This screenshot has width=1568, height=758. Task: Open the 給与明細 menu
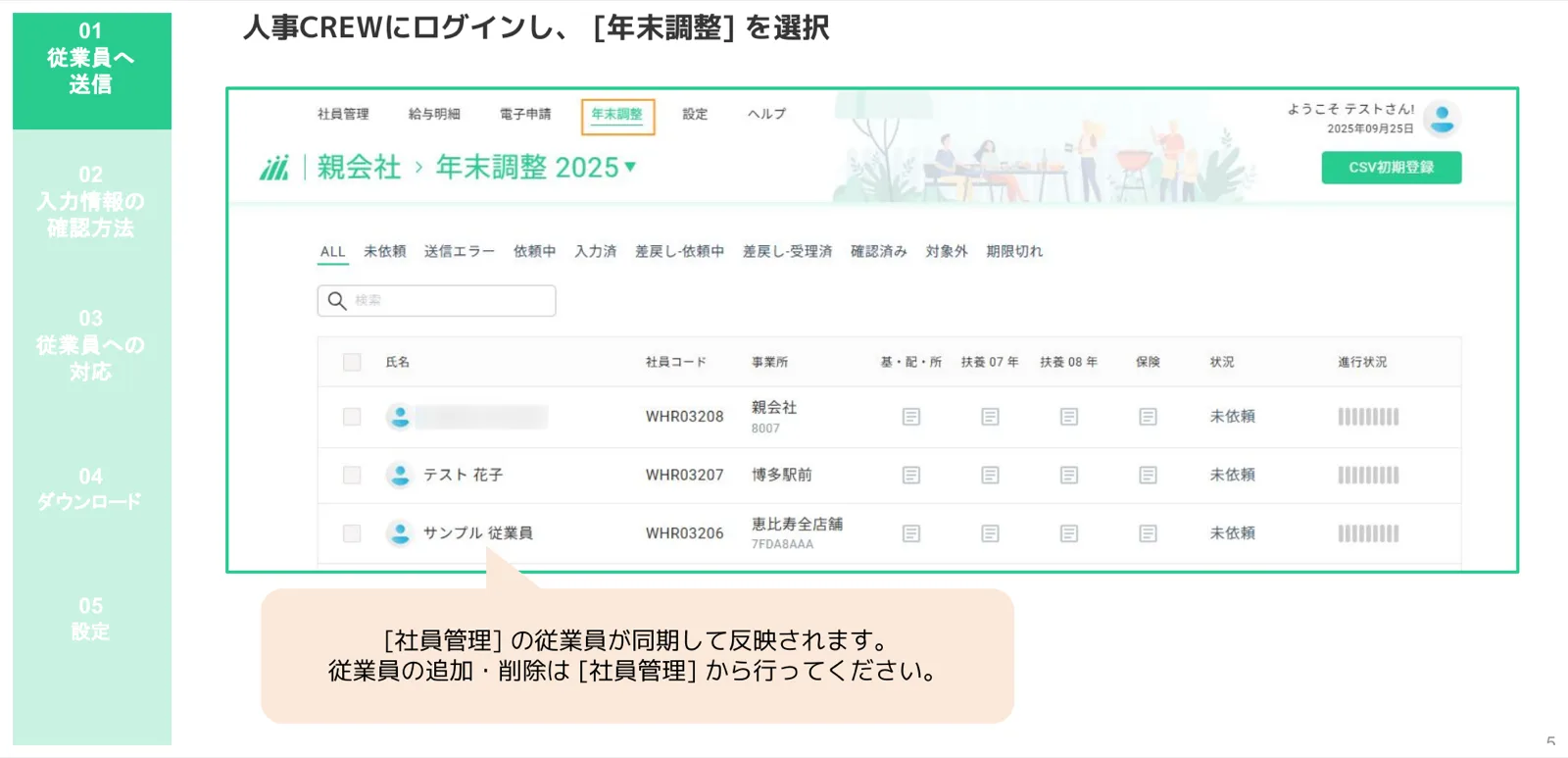tap(434, 114)
